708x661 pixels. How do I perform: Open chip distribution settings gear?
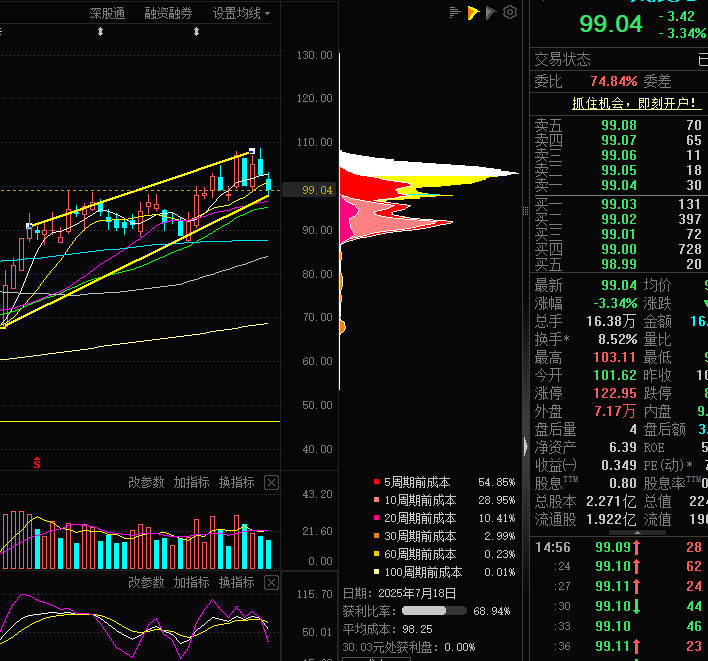tap(510, 12)
